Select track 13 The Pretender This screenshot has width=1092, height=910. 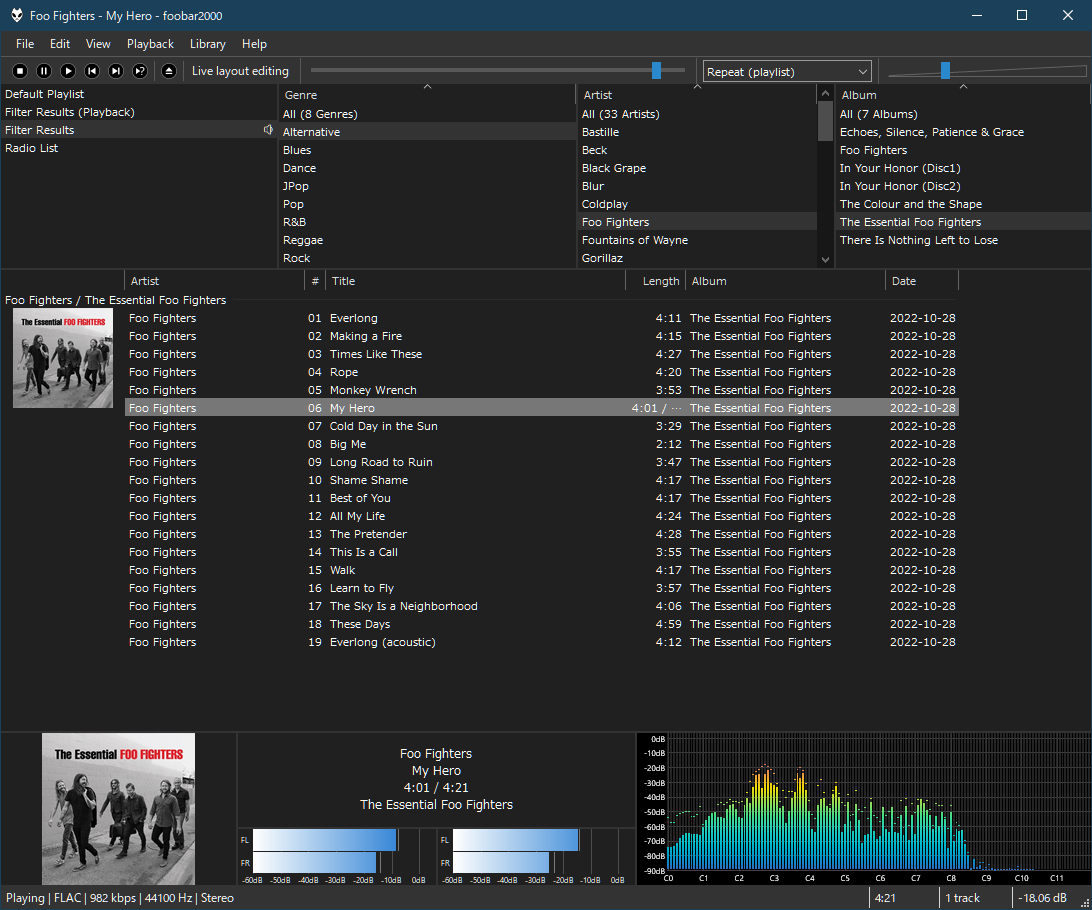(542, 535)
